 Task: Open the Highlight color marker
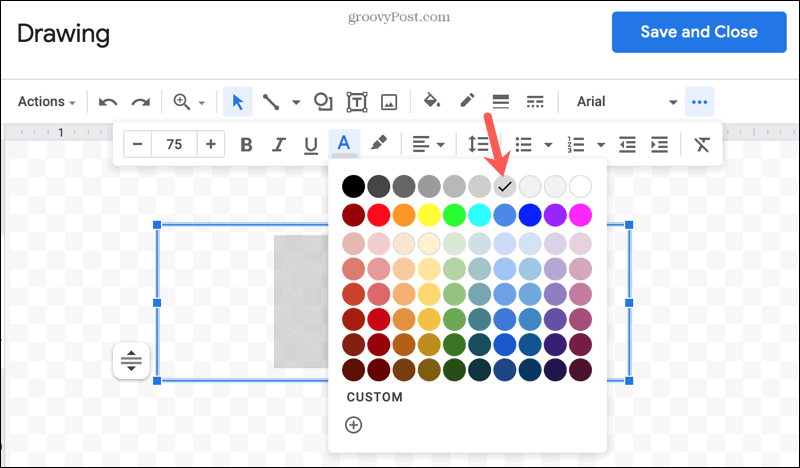pos(378,143)
